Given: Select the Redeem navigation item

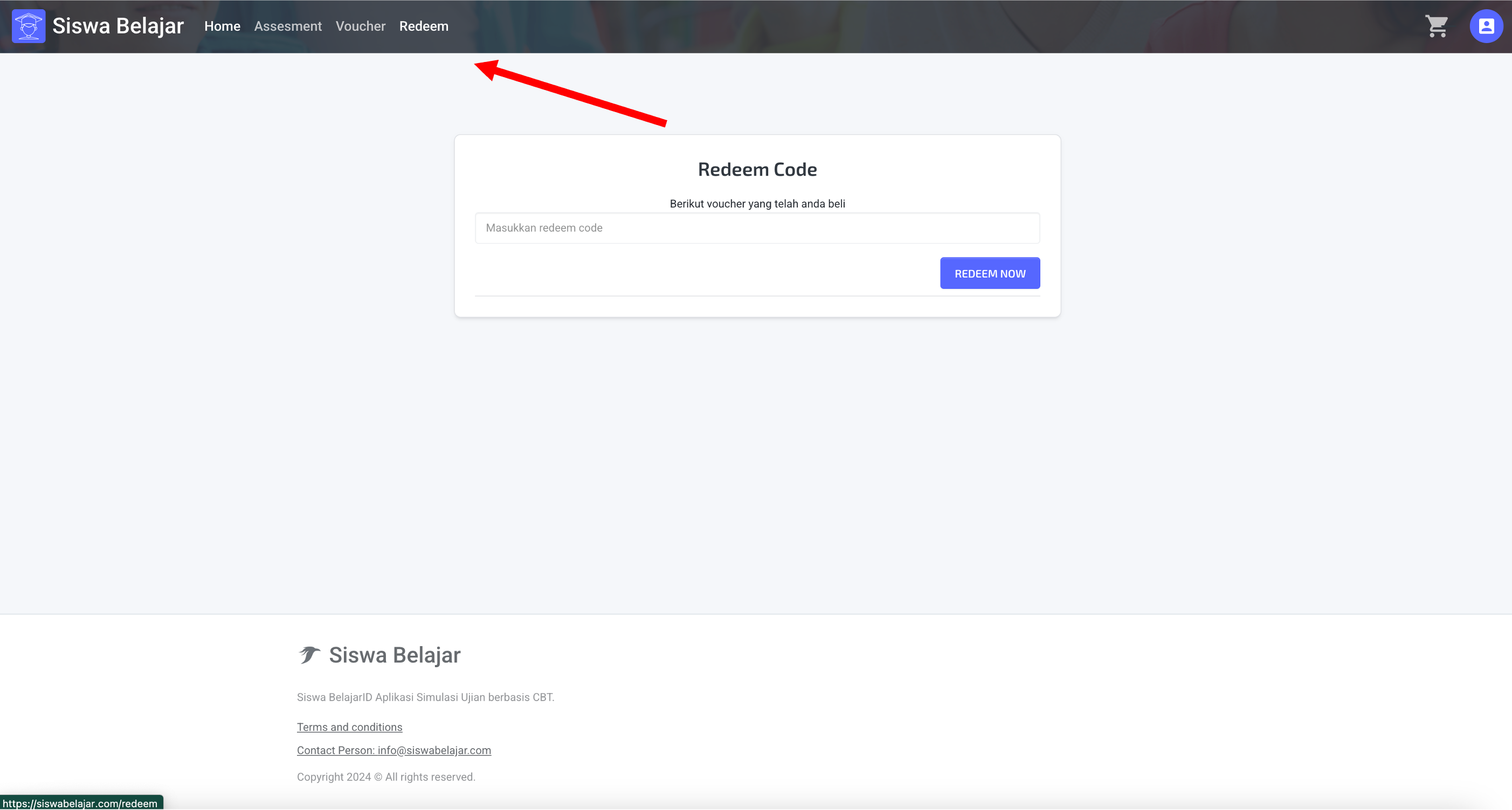Looking at the screenshot, I should click(x=423, y=26).
